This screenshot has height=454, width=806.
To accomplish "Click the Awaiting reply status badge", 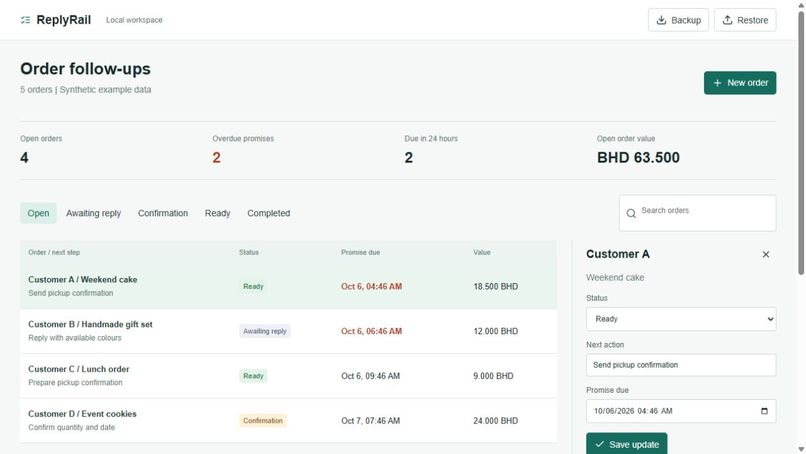I will [x=265, y=331].
